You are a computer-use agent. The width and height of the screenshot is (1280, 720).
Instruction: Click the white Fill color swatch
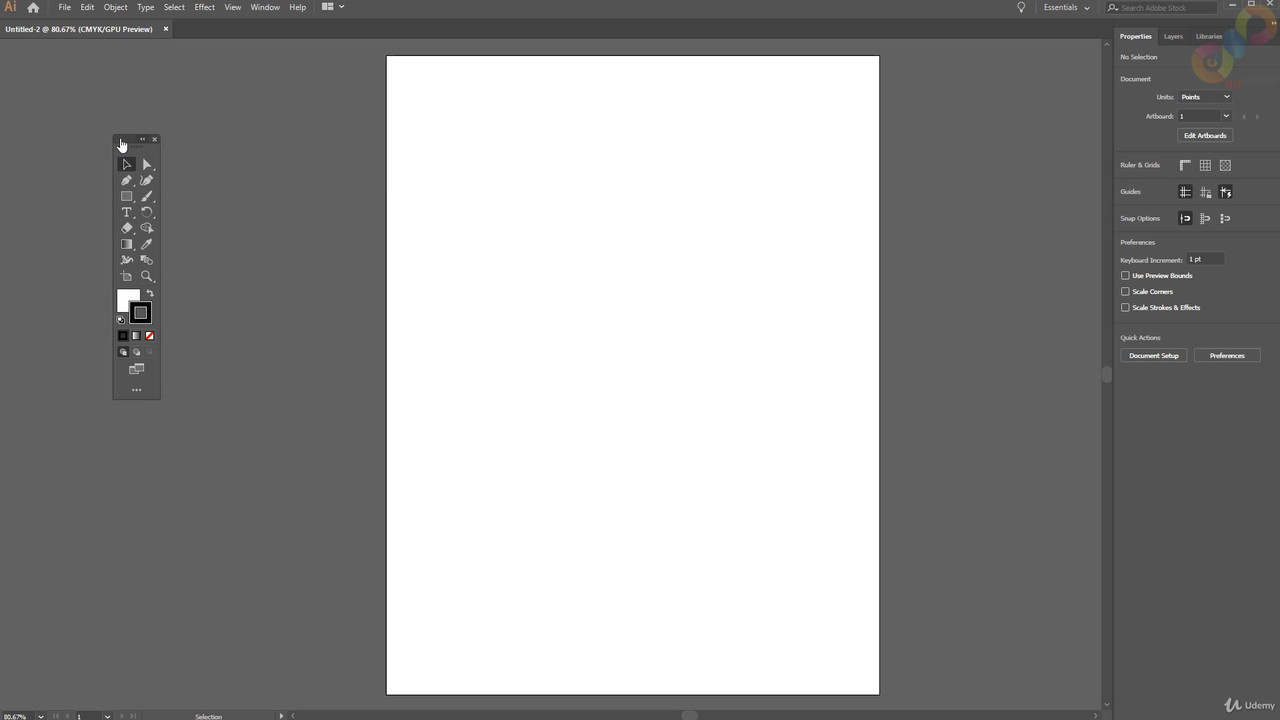point(125,297)
